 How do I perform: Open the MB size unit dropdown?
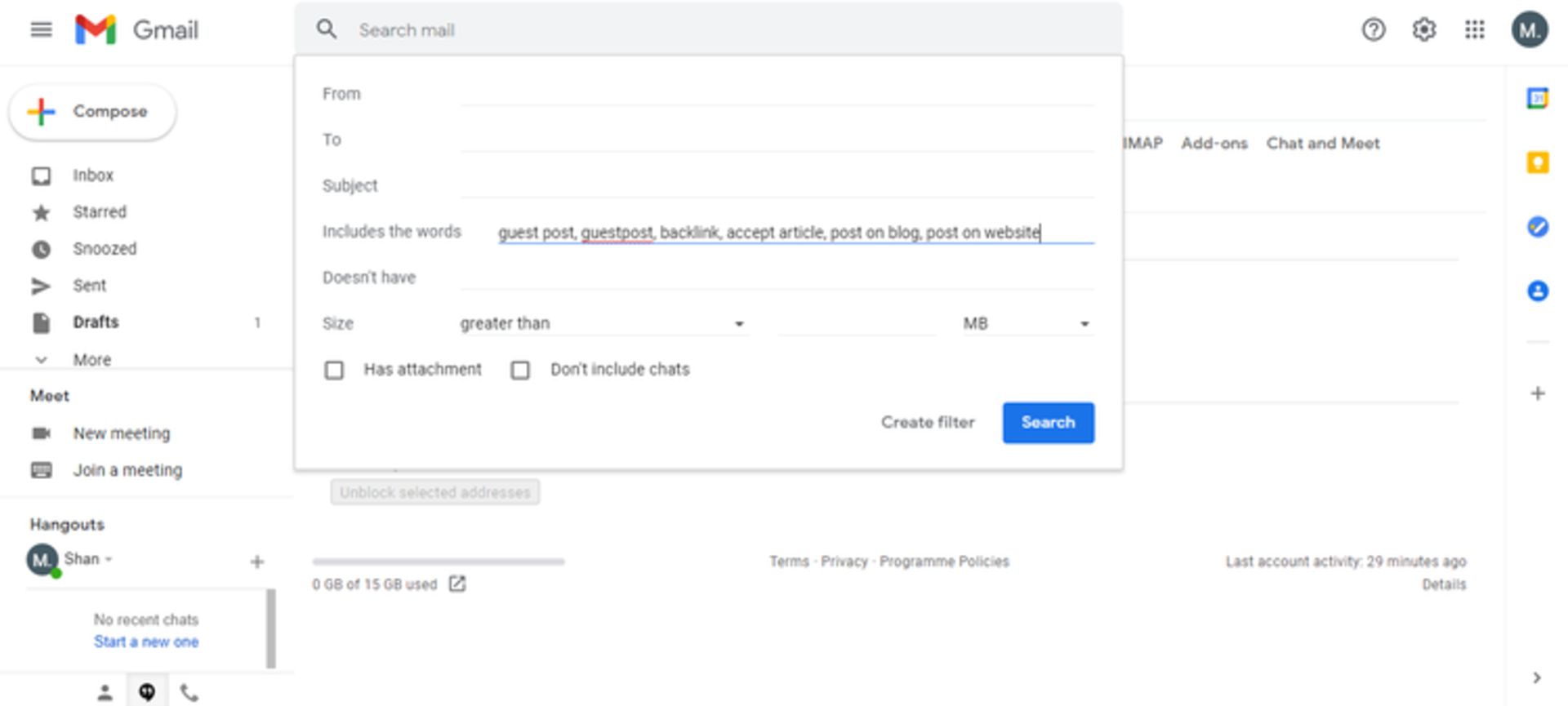1026,324
